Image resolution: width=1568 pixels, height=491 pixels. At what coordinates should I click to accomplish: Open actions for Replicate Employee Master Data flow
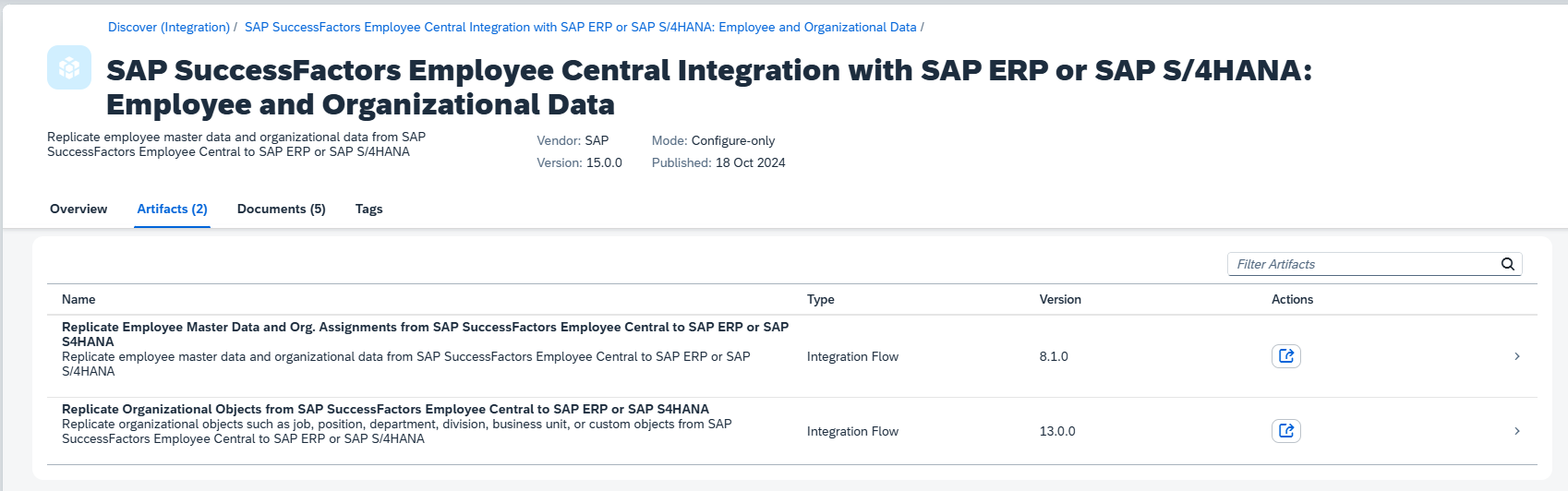click(x=1286, y=356)
